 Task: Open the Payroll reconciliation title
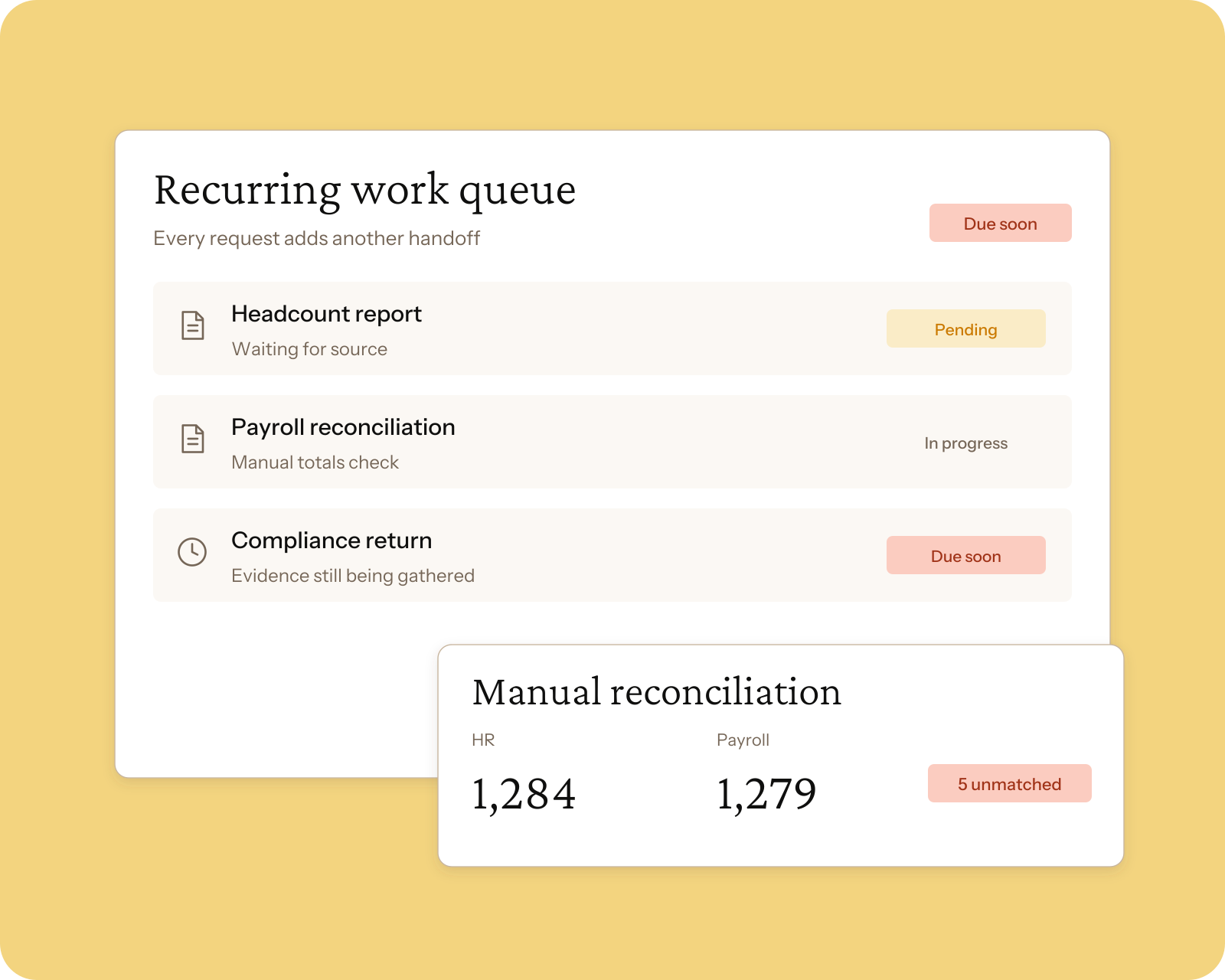pos(343,427)
